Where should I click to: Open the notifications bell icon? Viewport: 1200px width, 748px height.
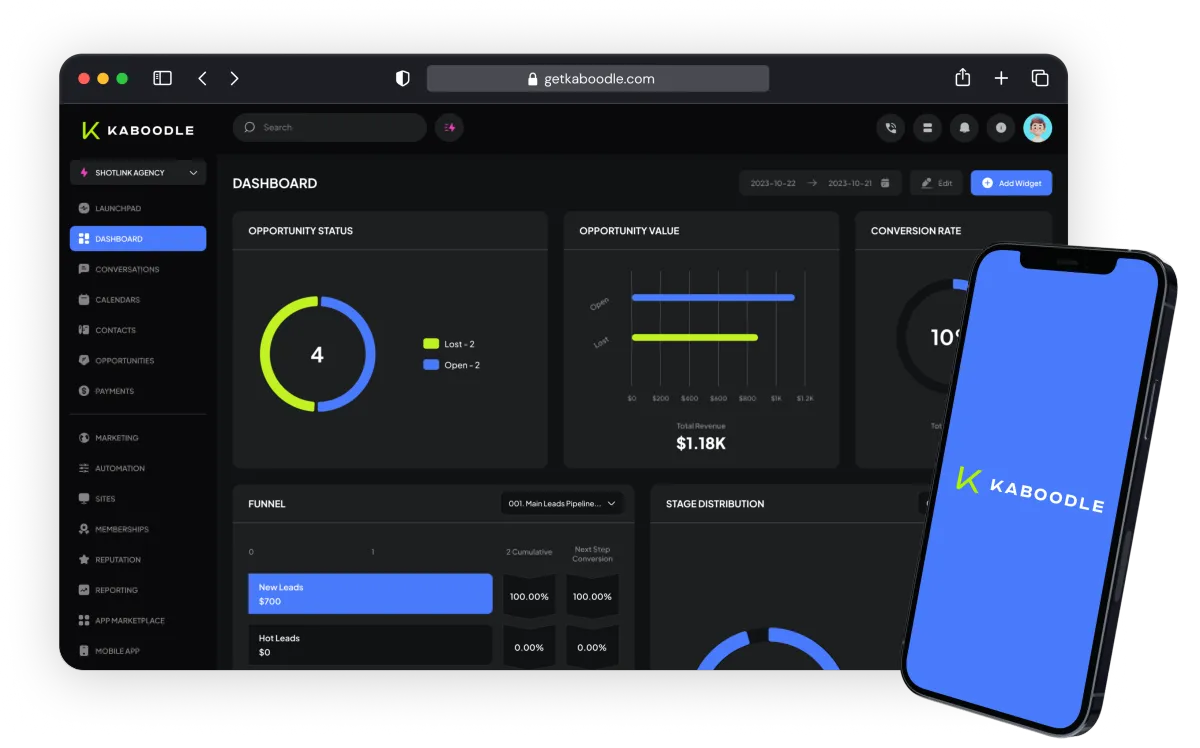(964, 128)
